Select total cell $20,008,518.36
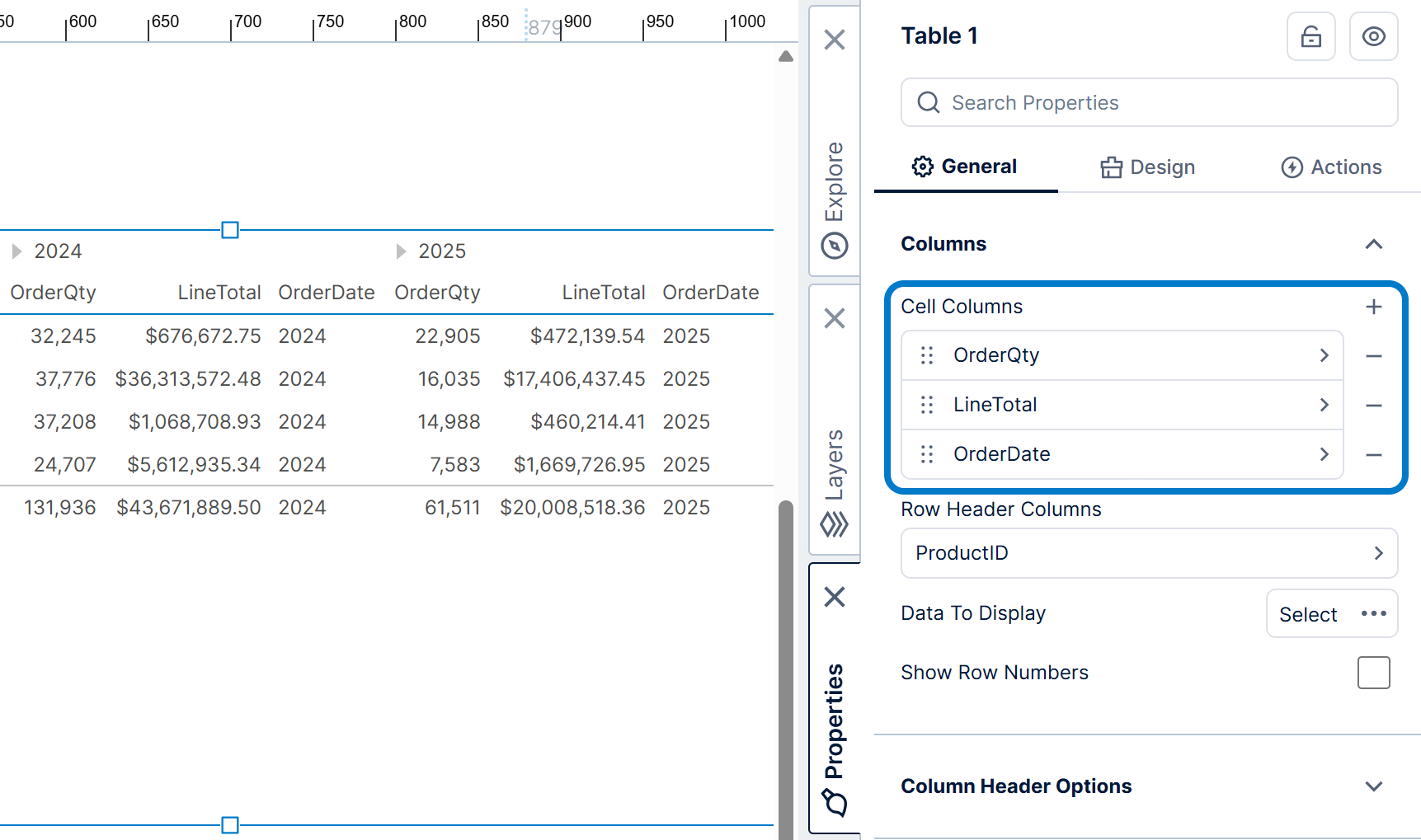Viewport: 1421px width, 840px height. (572, 508)
